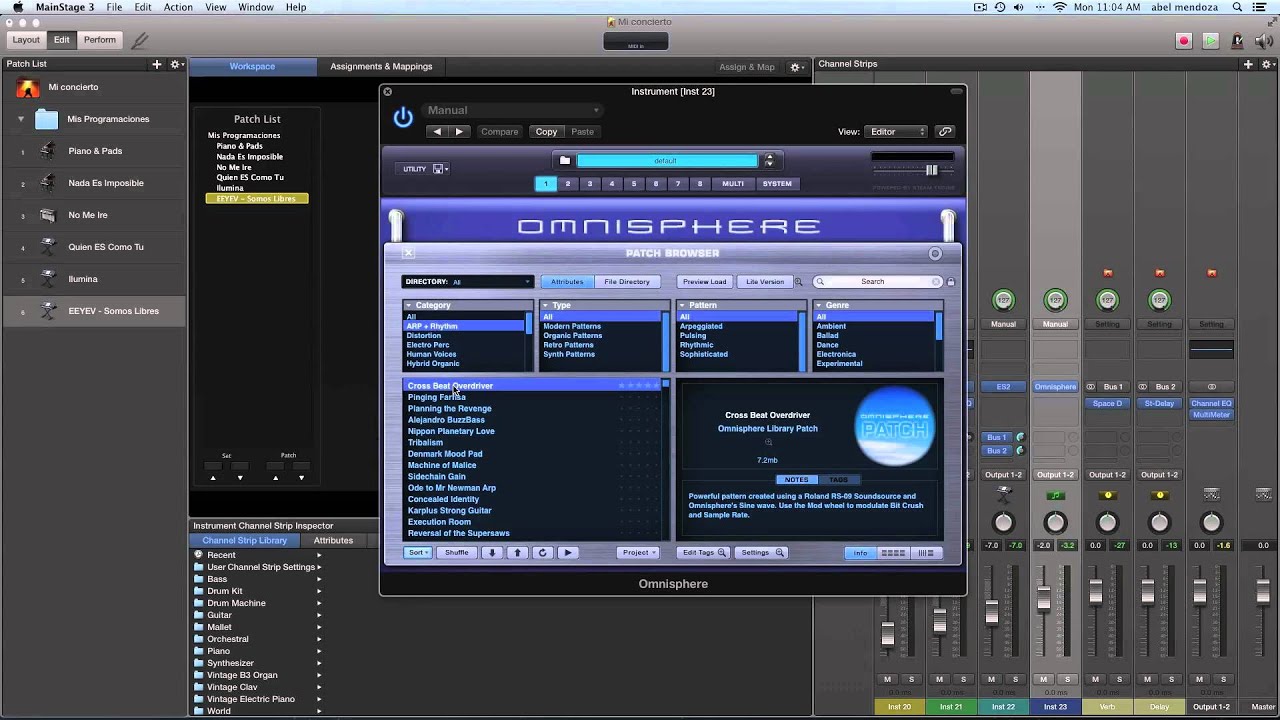
Task: Adjust the Omnisphere master volume slider
Action: pos(931,170)
